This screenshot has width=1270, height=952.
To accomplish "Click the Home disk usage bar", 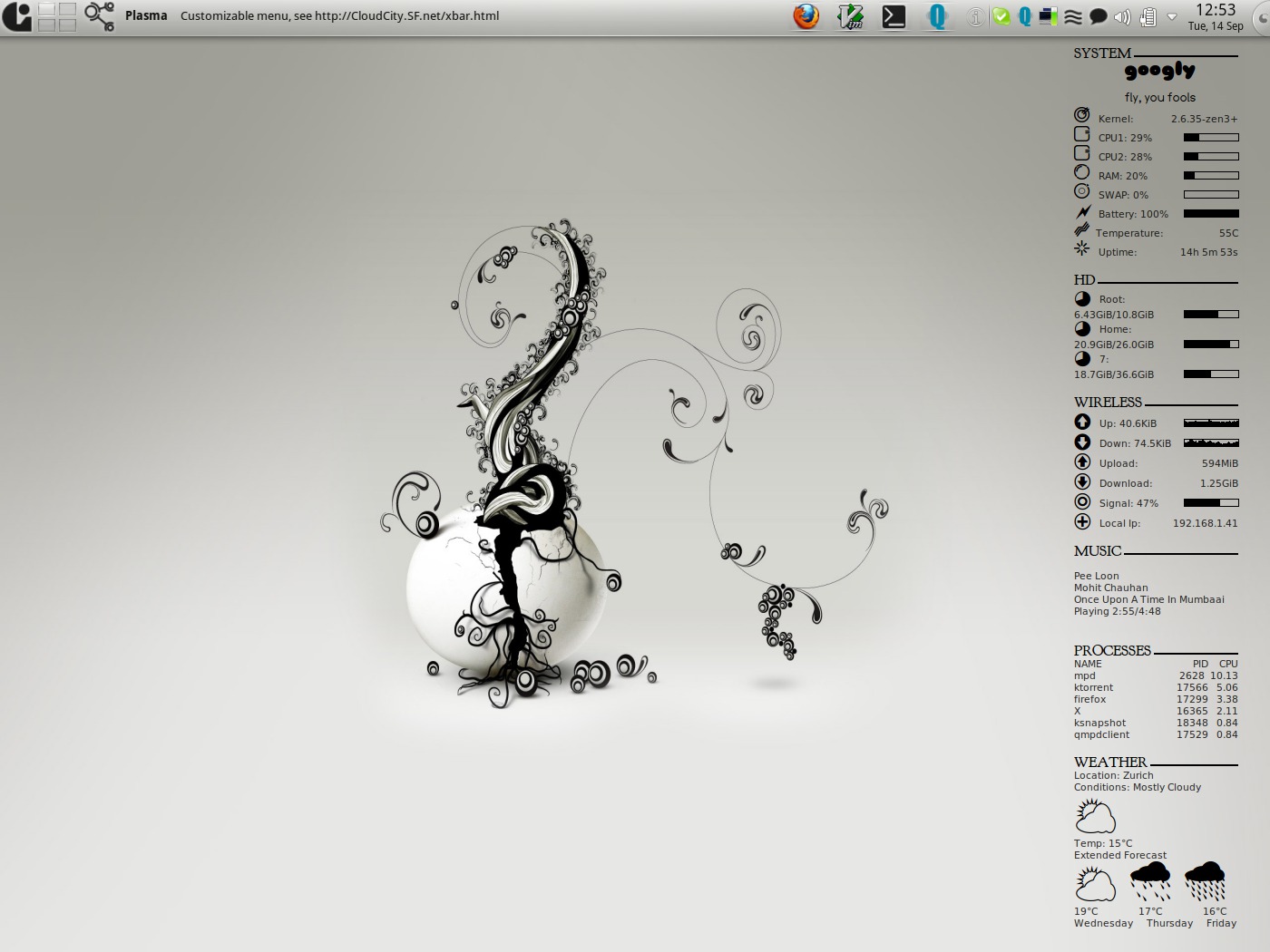I will coord(1211,345).
